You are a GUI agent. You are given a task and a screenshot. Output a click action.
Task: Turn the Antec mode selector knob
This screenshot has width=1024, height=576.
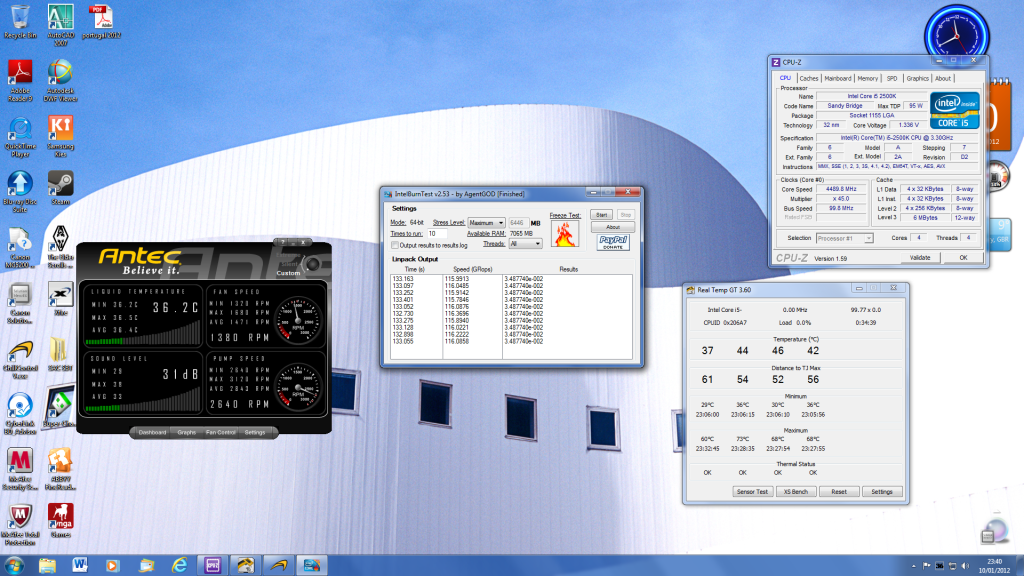313,264
